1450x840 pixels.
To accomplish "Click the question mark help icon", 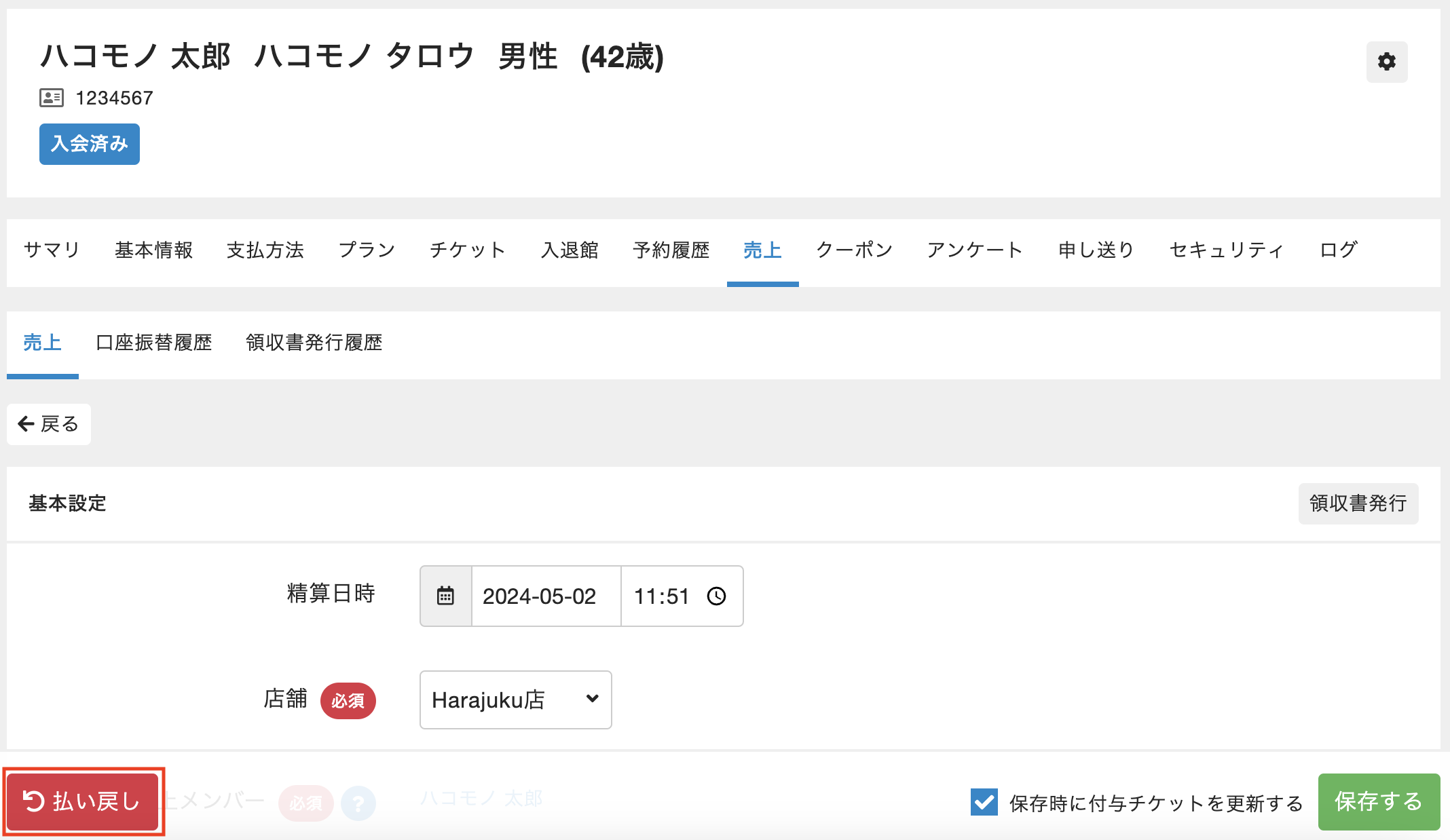I will pyautogui.click(x=358, y=803).
